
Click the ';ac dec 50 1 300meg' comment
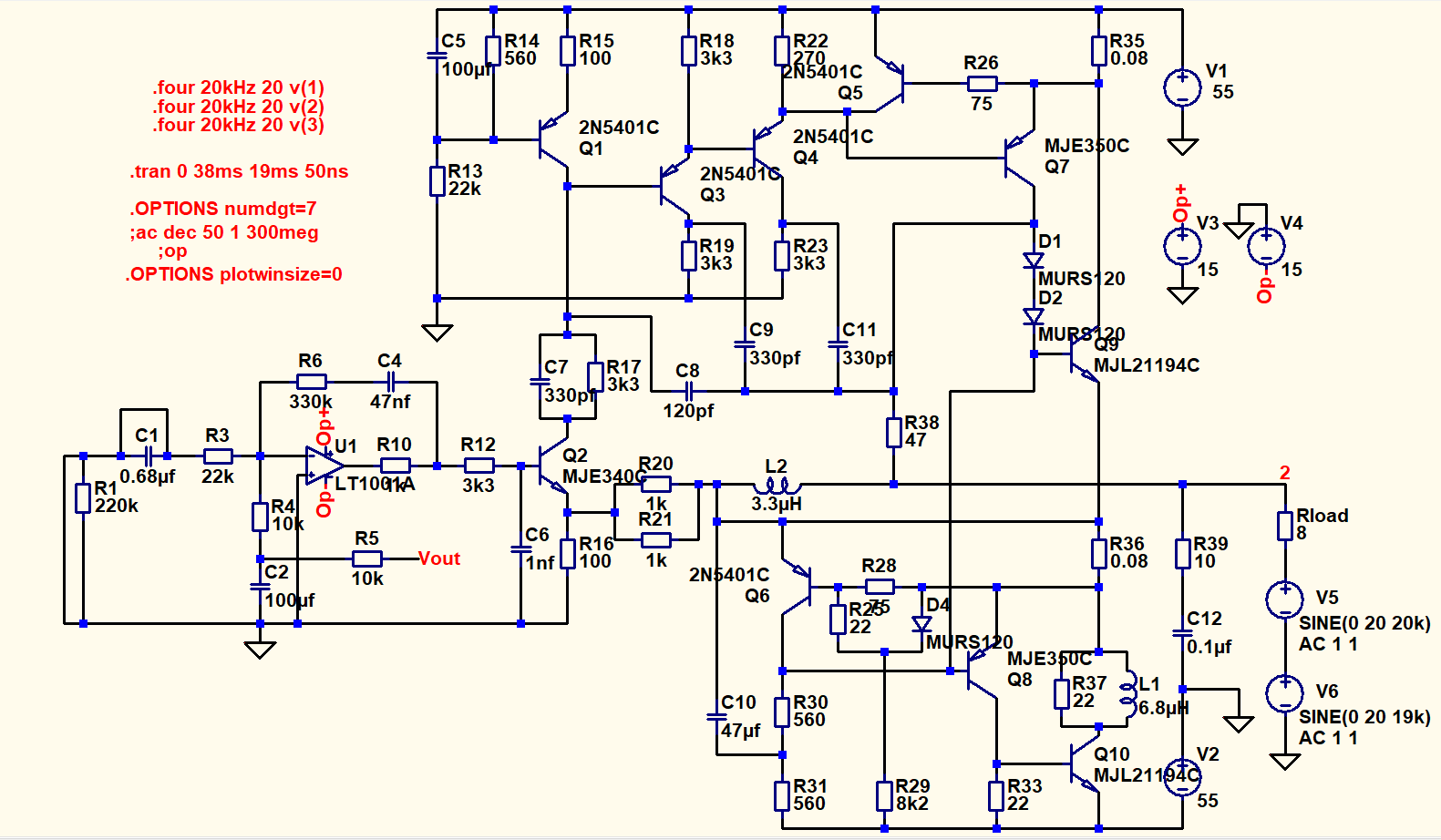click(224, 232)
